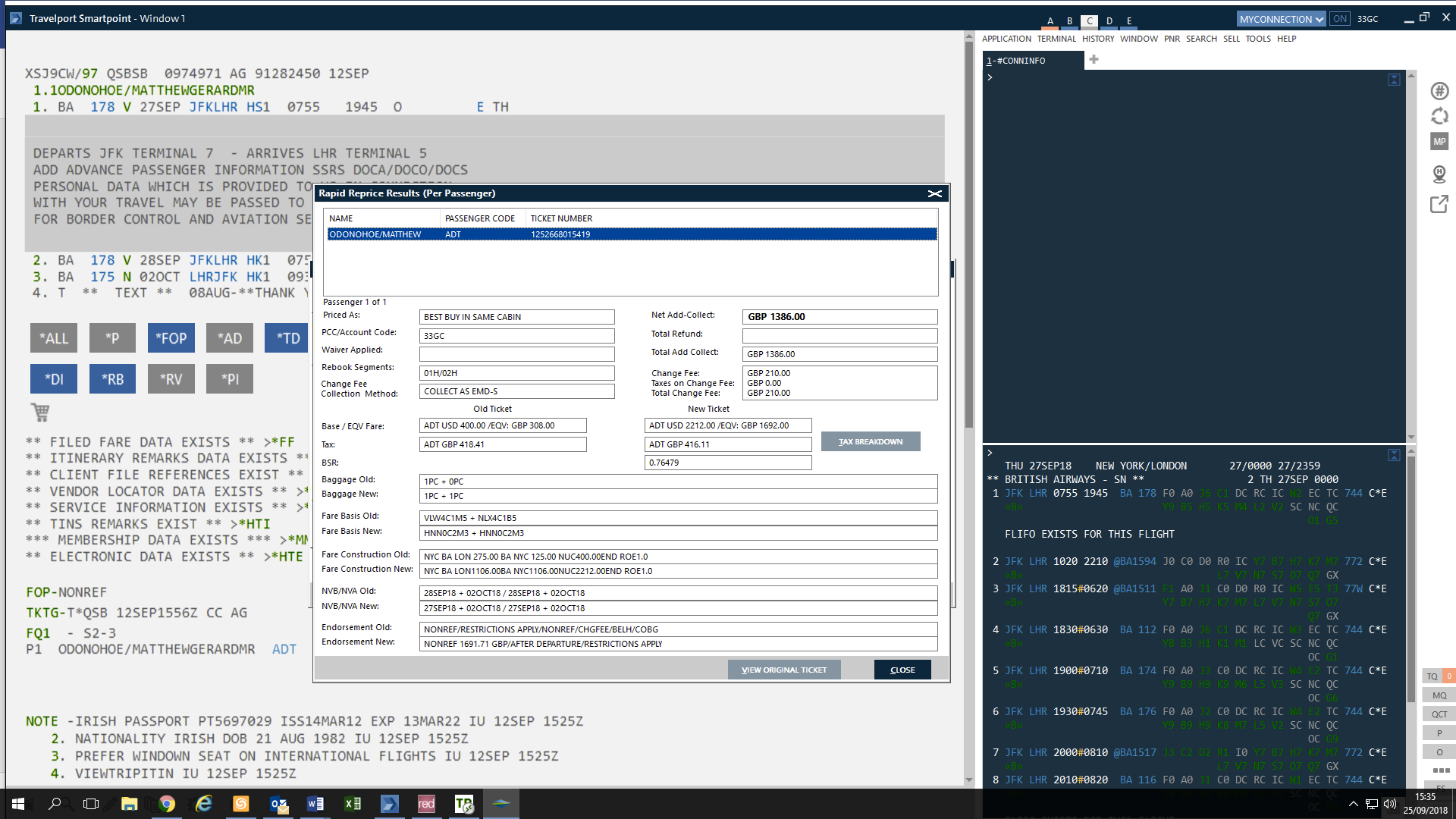
Task: Open Windows Start menu
Action: (18, 804)
